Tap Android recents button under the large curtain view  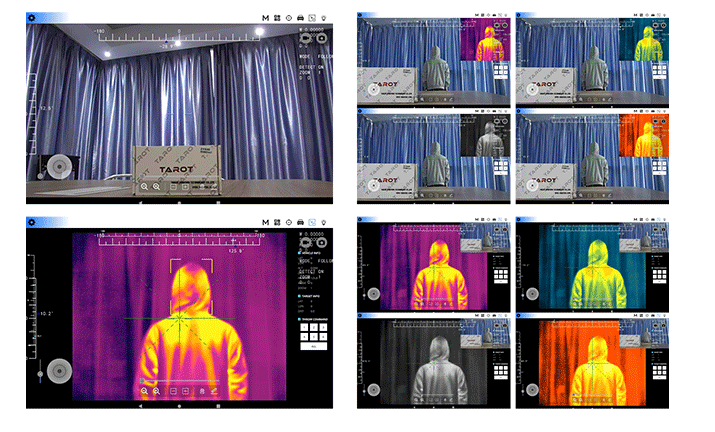point(218,202)
